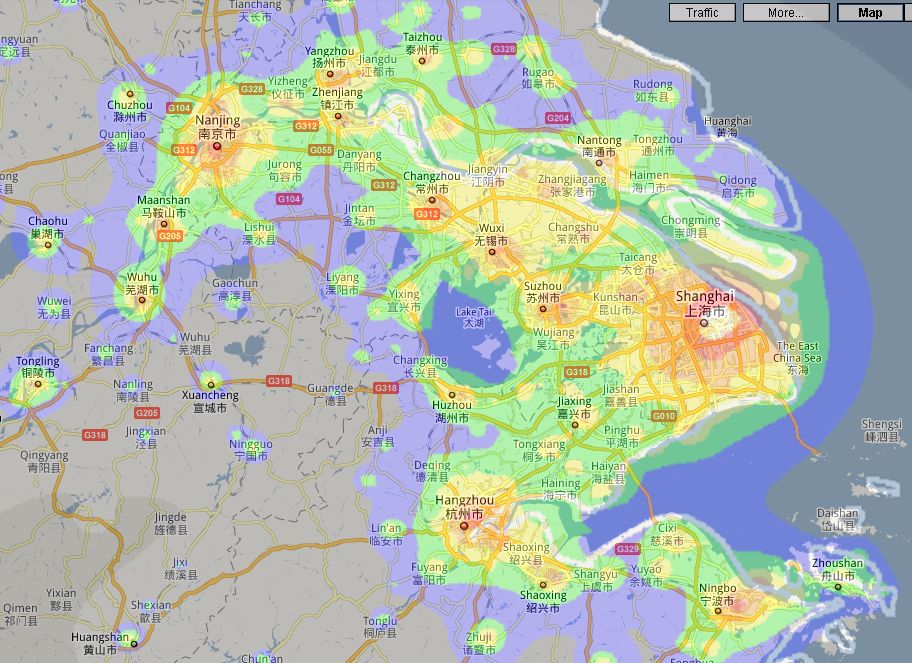912x663 pixels.
Task: Click the Nanjing city marker dot
Action: [x=216, y=146]
